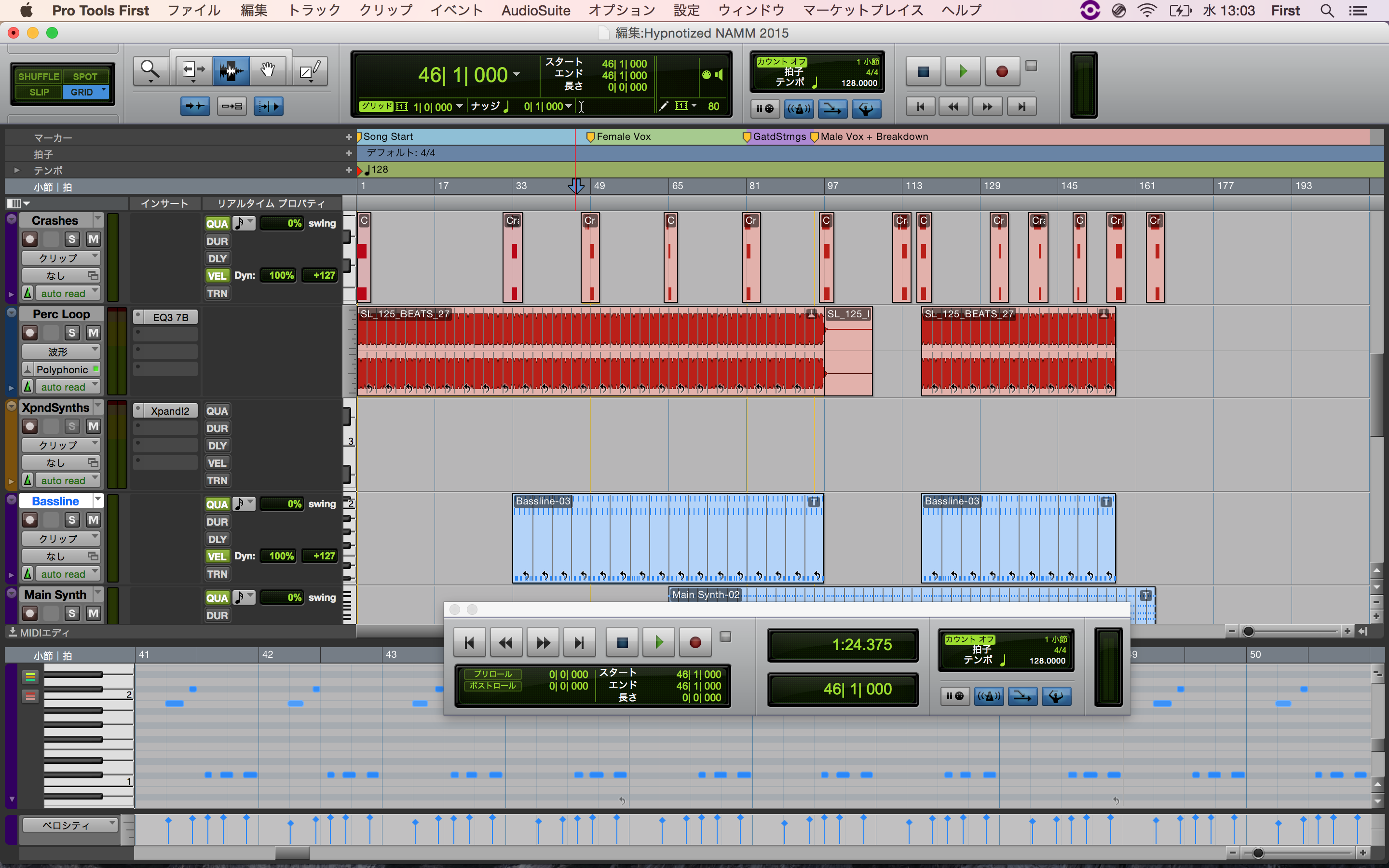
Task: Select the Bassline-03 clip at bar 33
Action: [667, 538]
